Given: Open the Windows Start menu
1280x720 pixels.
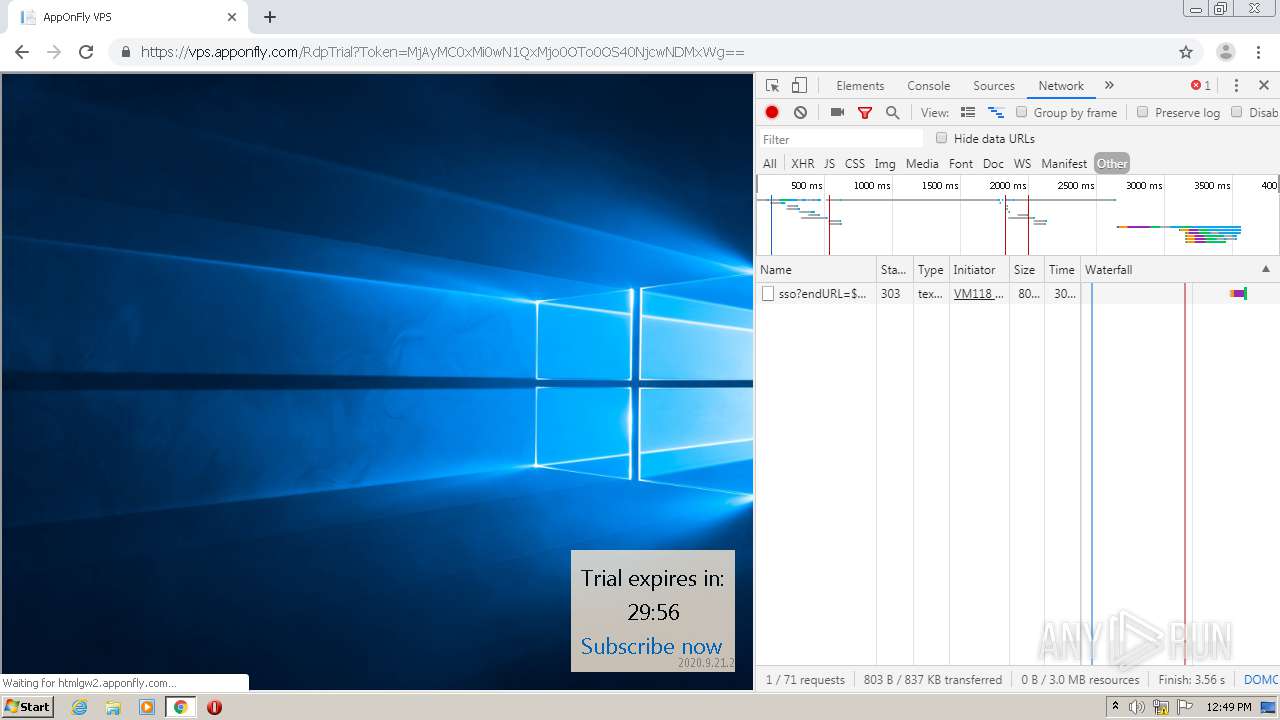Looking at the screenshot, I should point(28,707).
